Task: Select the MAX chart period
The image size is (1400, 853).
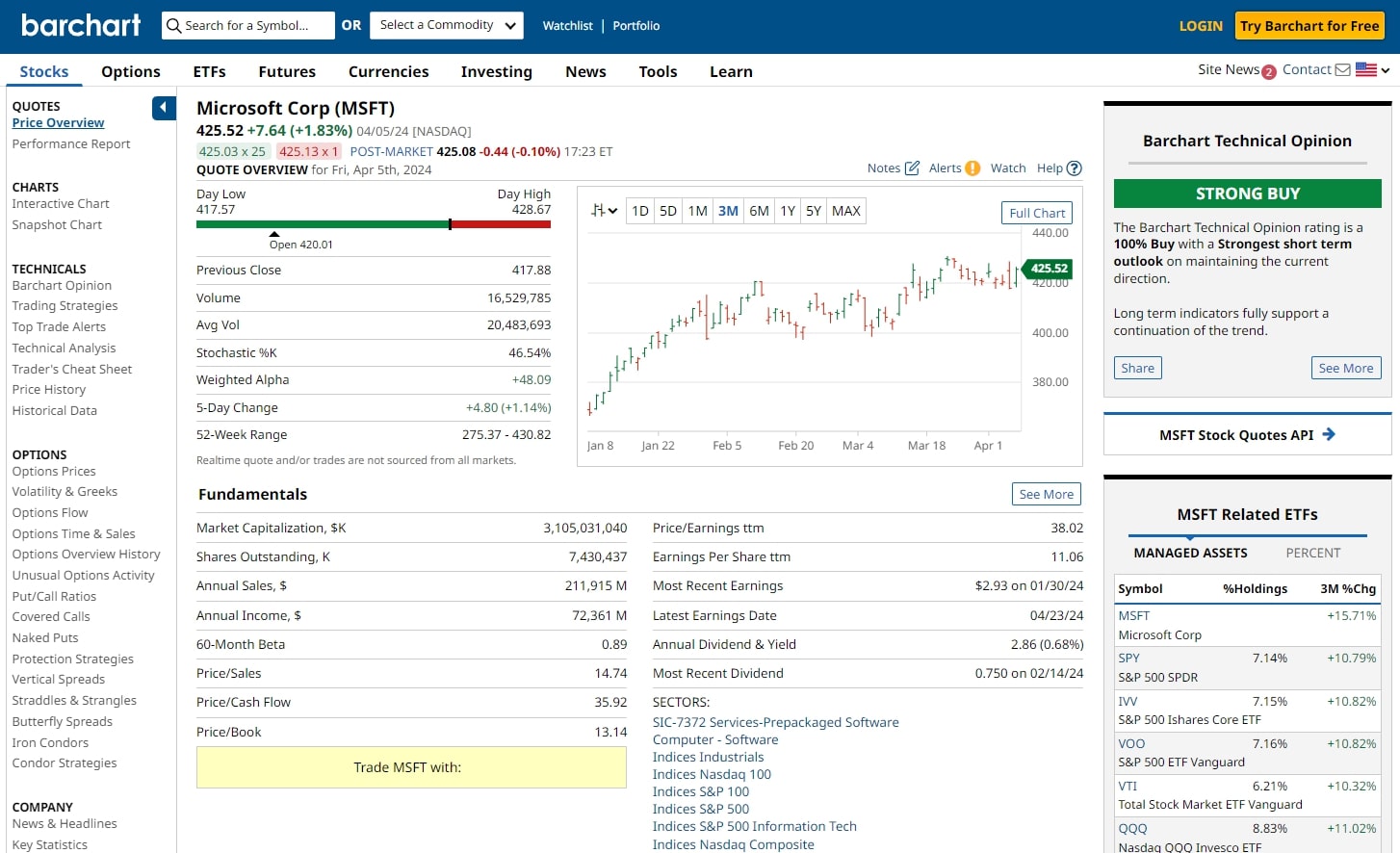Action: [x=846, y=211]
